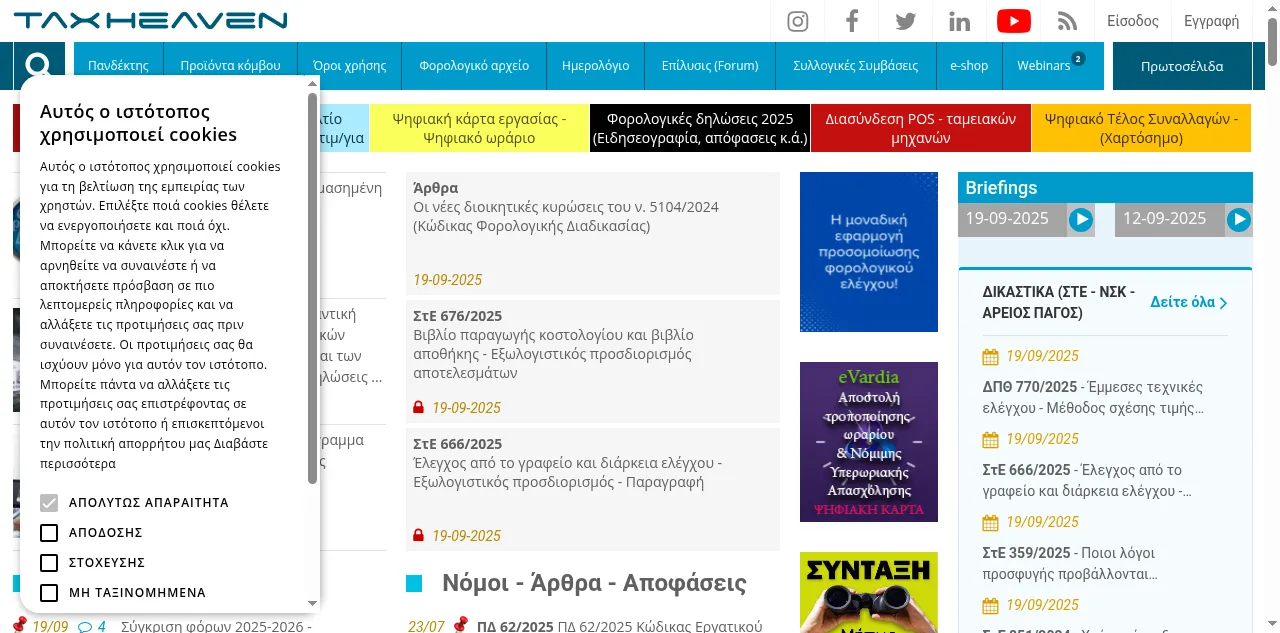This screenshot has width=1280, height=633.
Task: Open Ψηφιακό Τέλος Συναλλαγών orange banner
Action: (1141, 128)
